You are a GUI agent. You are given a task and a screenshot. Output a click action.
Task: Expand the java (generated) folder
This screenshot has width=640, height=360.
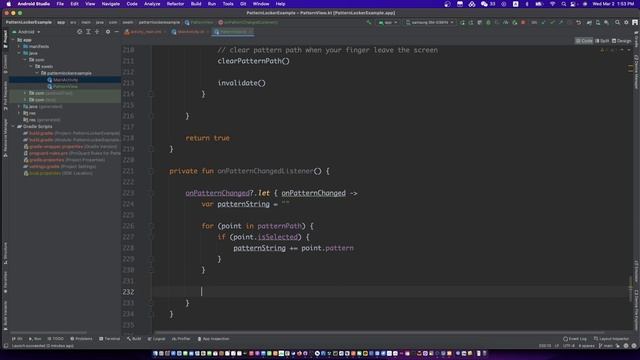19,107
